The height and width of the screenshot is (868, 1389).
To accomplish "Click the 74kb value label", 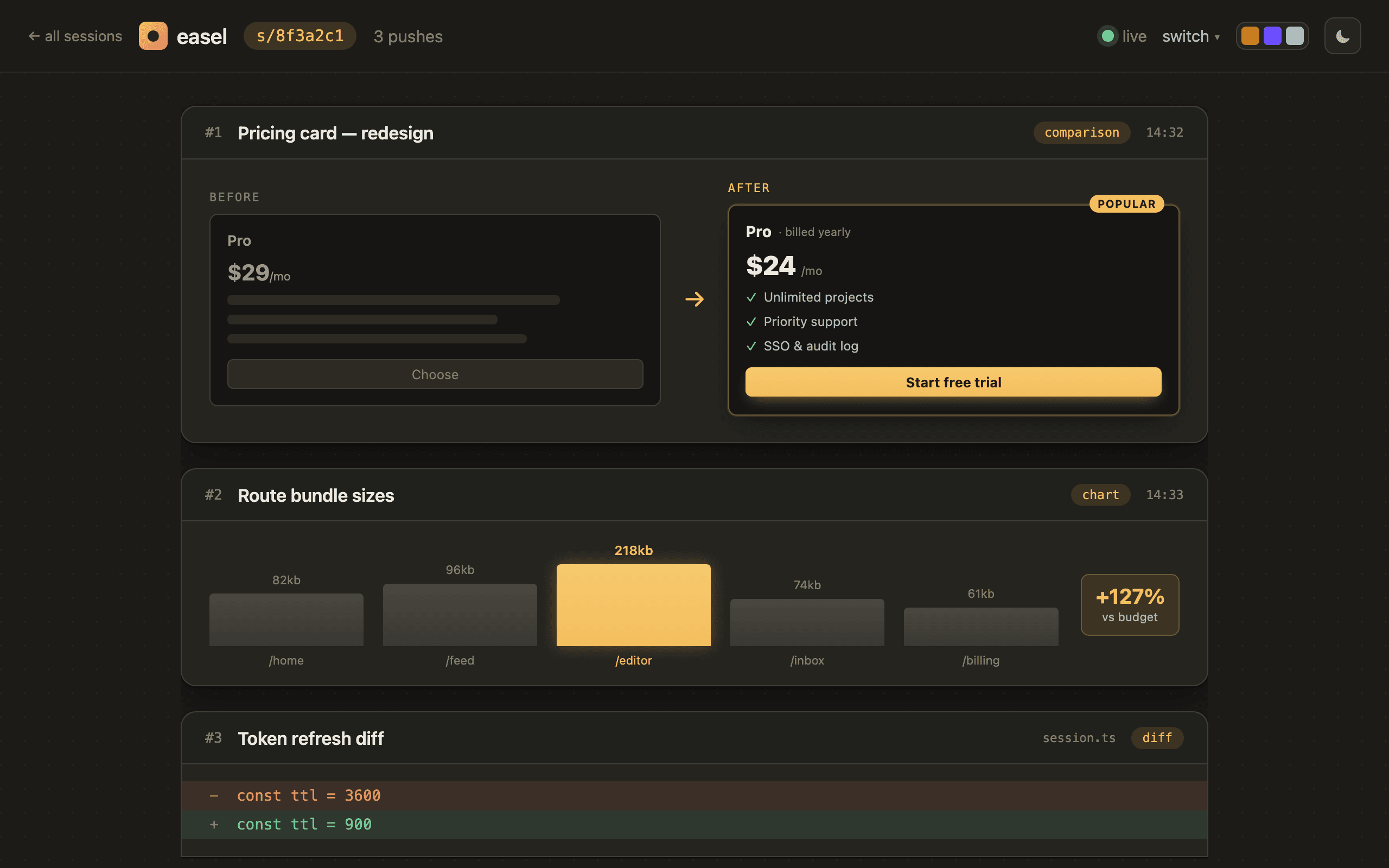I will coord(807,585).
